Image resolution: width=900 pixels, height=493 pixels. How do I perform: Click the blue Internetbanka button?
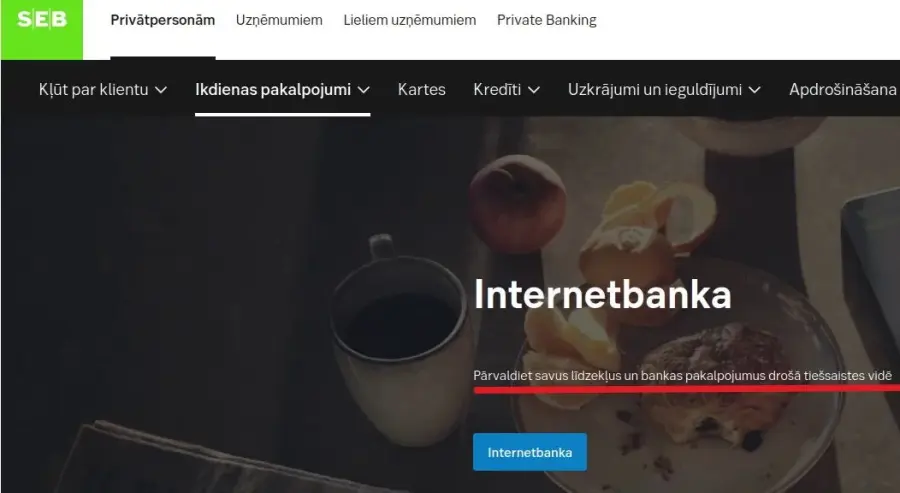[x=530, y=452]
